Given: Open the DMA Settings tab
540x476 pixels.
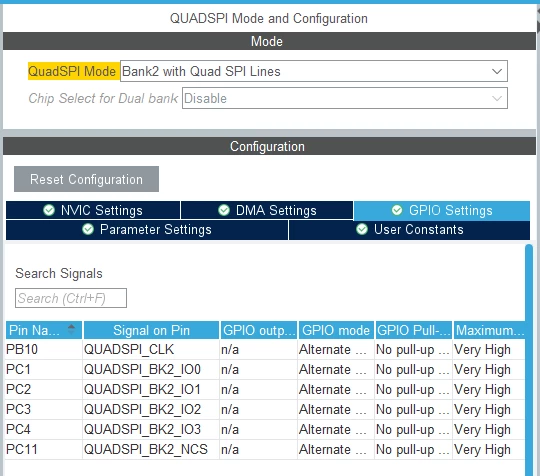Looking at the screenshot, I should (267, 210).
